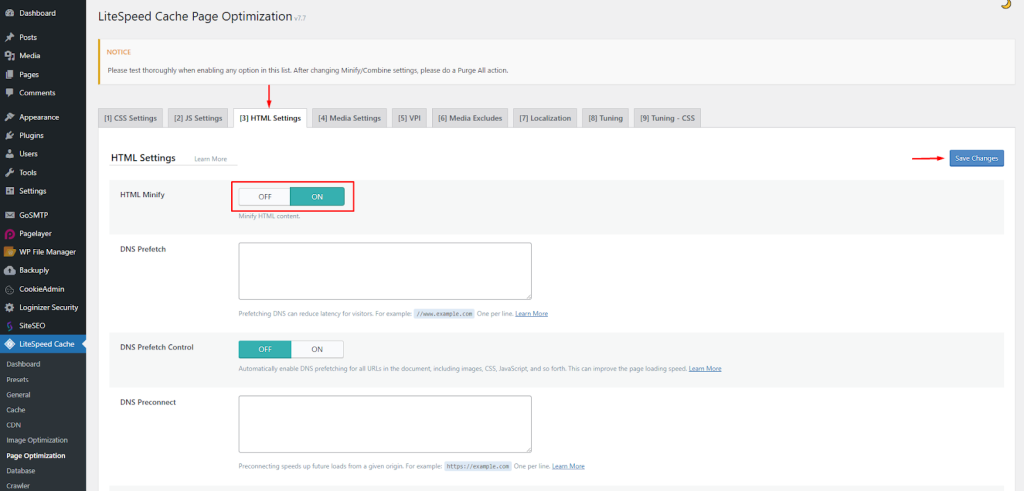
Task: Click the Backuply cloud icon
Action: (x=9, y=270)
